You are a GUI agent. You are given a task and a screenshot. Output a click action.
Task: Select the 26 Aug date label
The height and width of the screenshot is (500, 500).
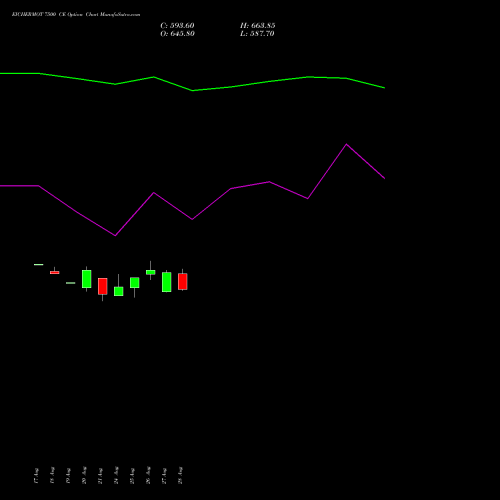click(x=148, y=476)
